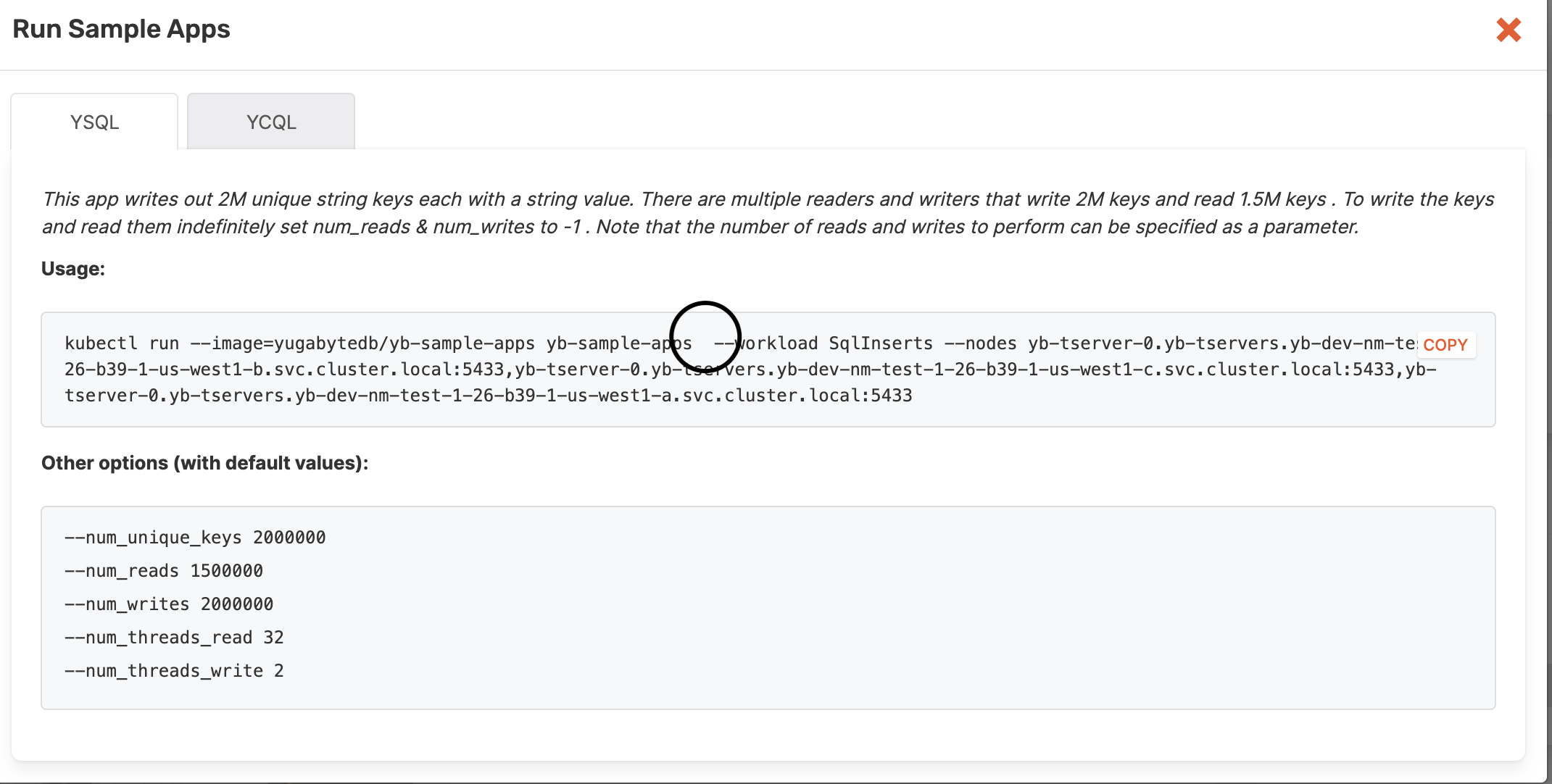Click the Usage: section heading
Viewport: 1552px width, 784px height.
tap(73, 268)
